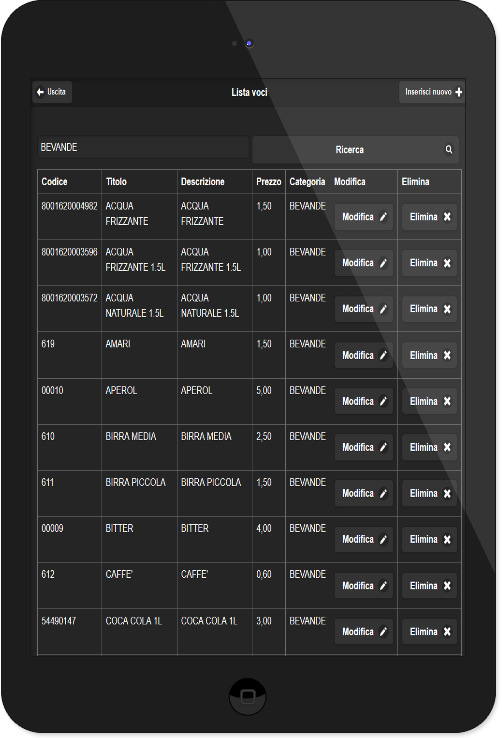Click the pencil icon for ACQUA FRIZZANTE 1,50

[383, 217]
